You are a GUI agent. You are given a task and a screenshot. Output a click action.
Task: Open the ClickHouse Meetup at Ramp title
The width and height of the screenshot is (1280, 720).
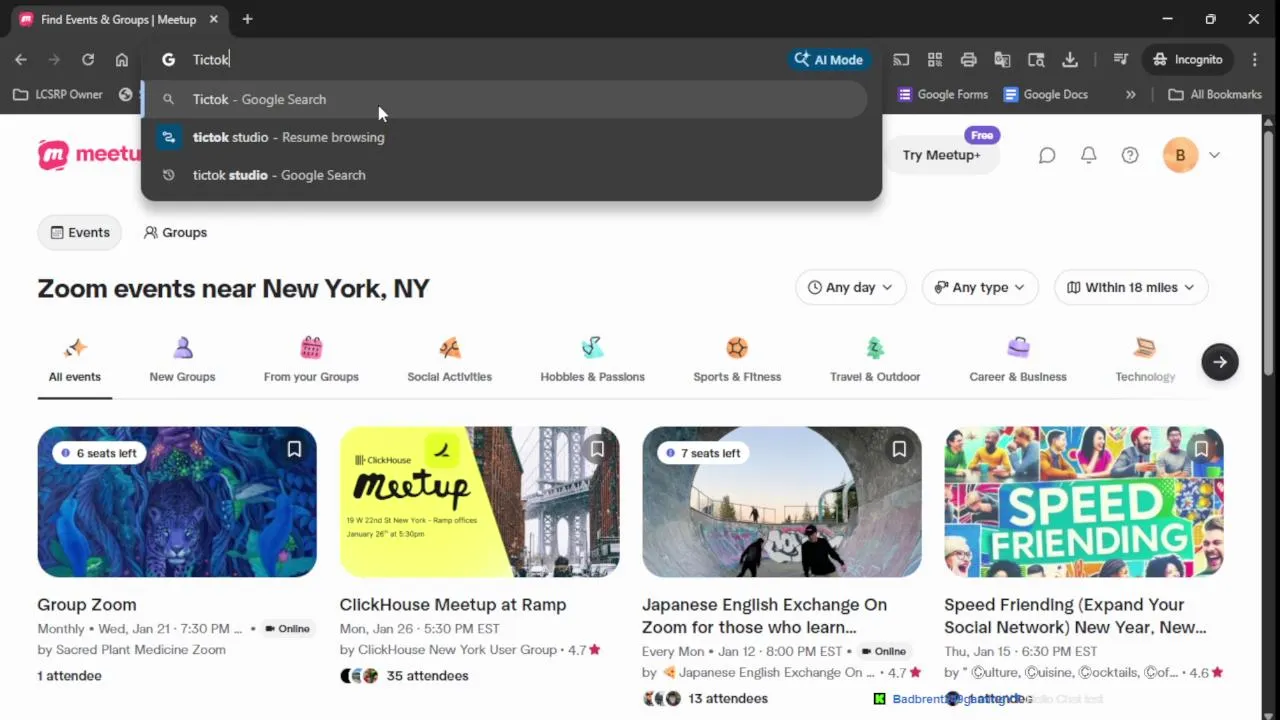(453, 604)
